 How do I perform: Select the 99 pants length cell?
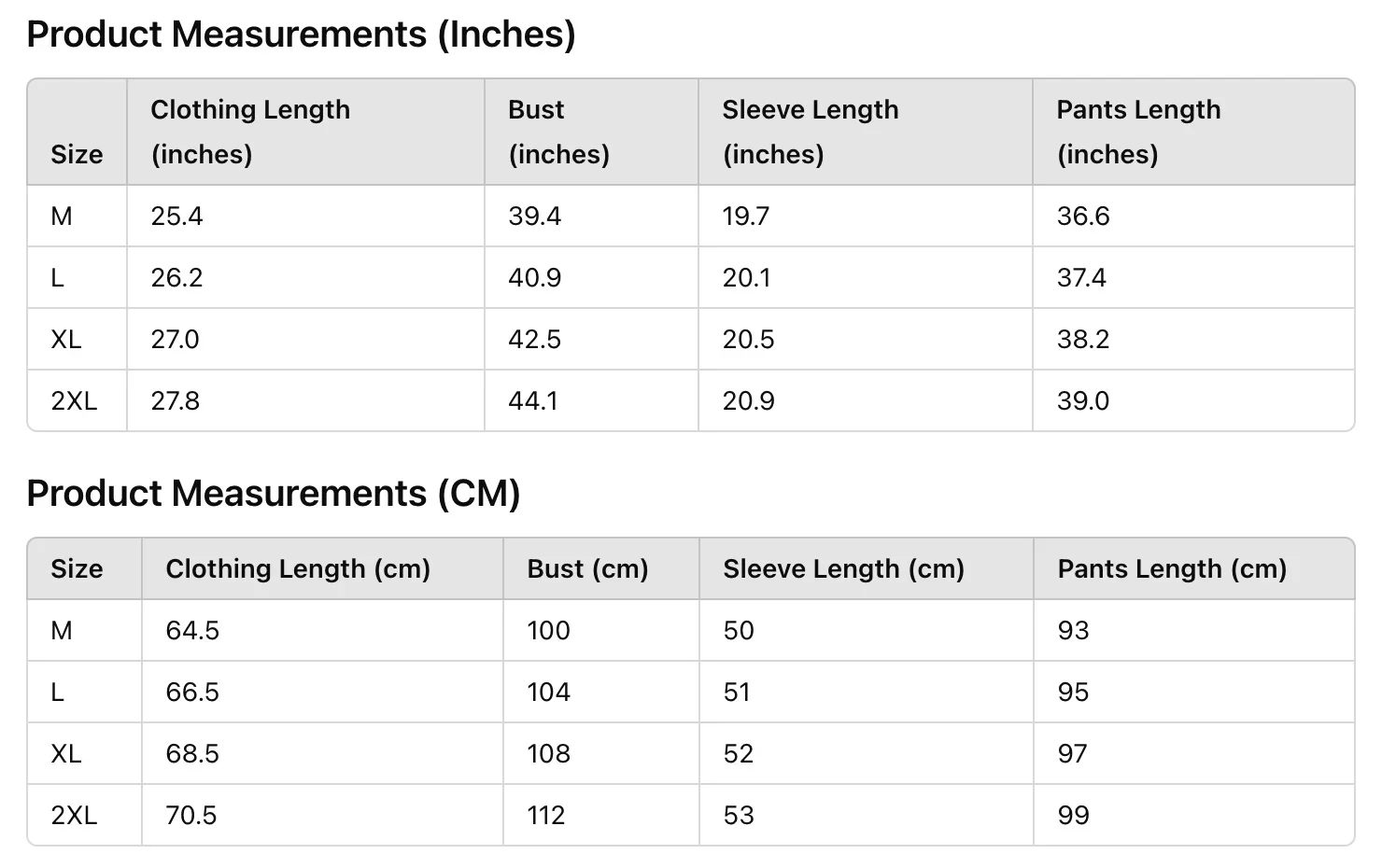click(x=1073, y=815)
